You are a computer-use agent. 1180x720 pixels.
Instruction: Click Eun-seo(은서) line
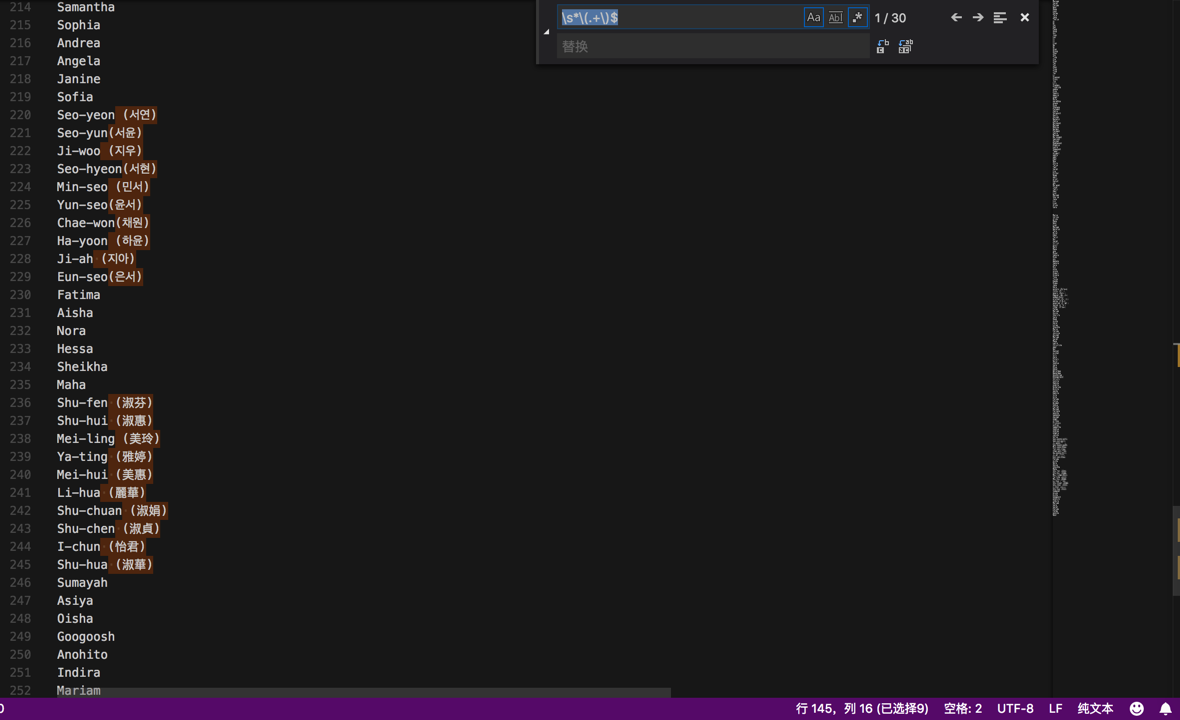pos(99,277)
